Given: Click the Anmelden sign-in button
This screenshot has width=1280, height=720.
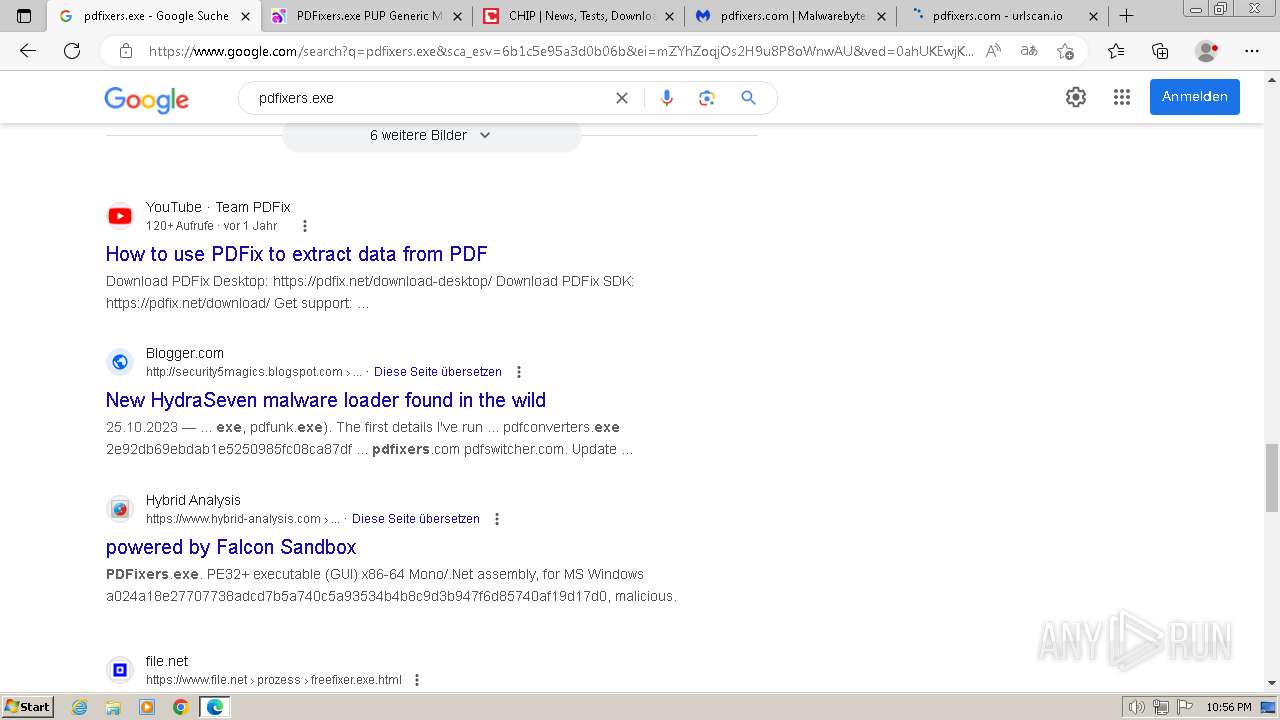Looking at the screenshot, I should (1194, 97).
